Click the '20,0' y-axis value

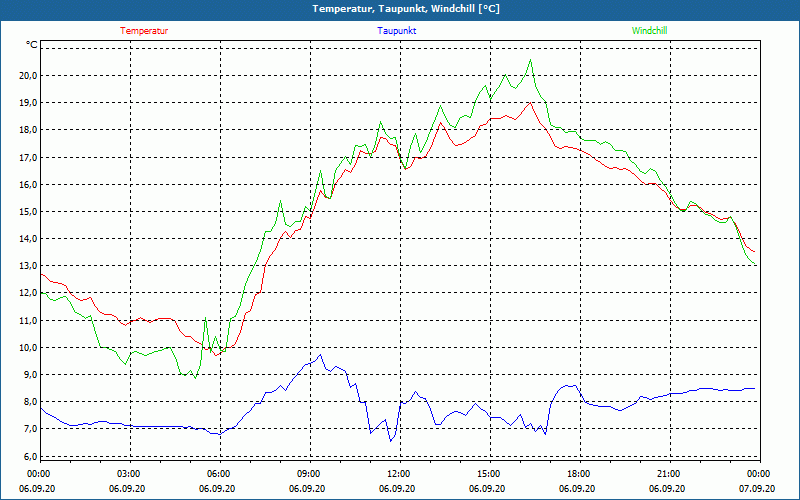(x=29, y=76)
